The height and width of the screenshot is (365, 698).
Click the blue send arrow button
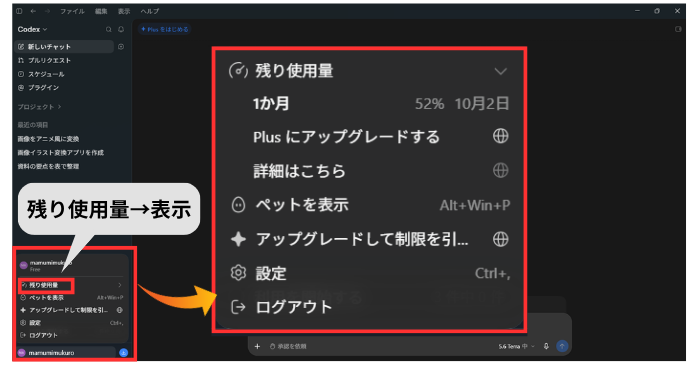tap(562, 346)
